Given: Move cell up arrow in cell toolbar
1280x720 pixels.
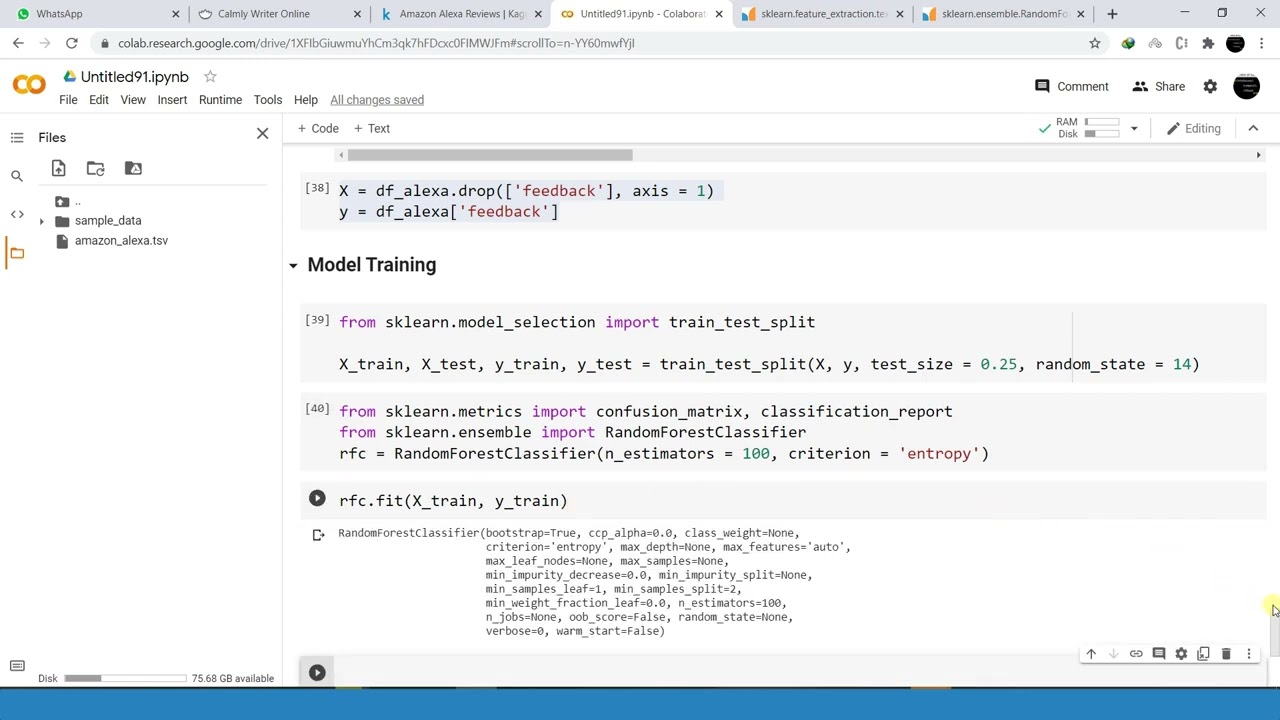Looking at the screenshot, I should coord(1091,654).
